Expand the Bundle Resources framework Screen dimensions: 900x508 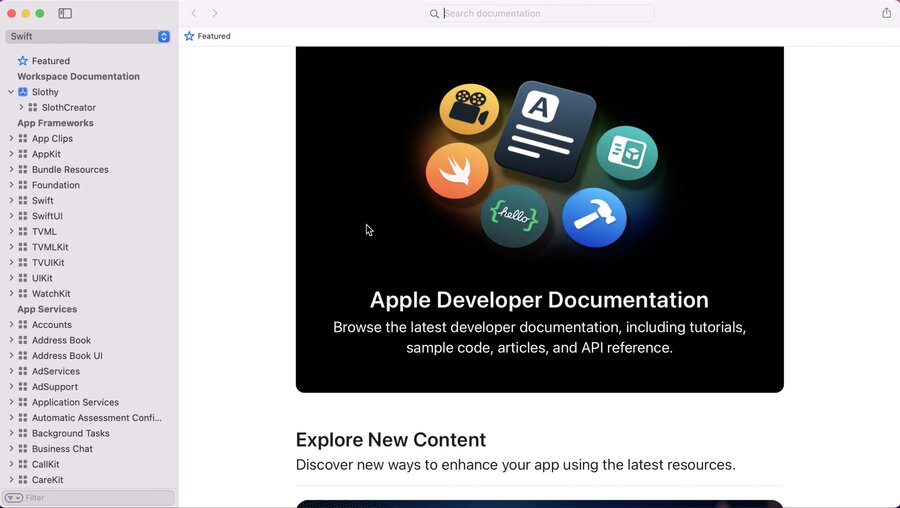pos(11,169)
